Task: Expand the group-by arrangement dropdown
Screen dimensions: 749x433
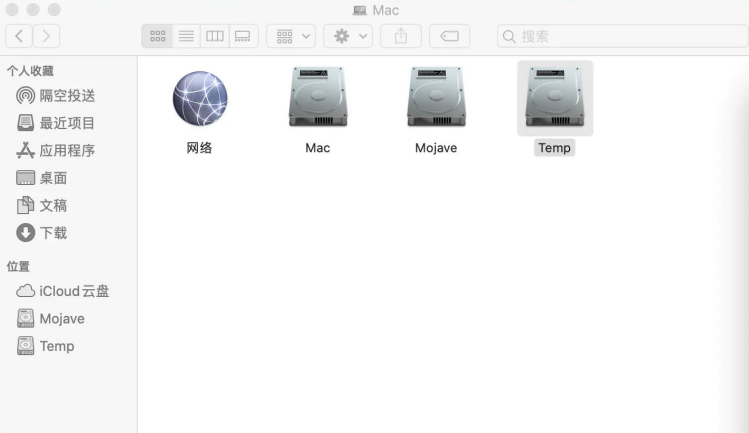Action: (290, 36)
